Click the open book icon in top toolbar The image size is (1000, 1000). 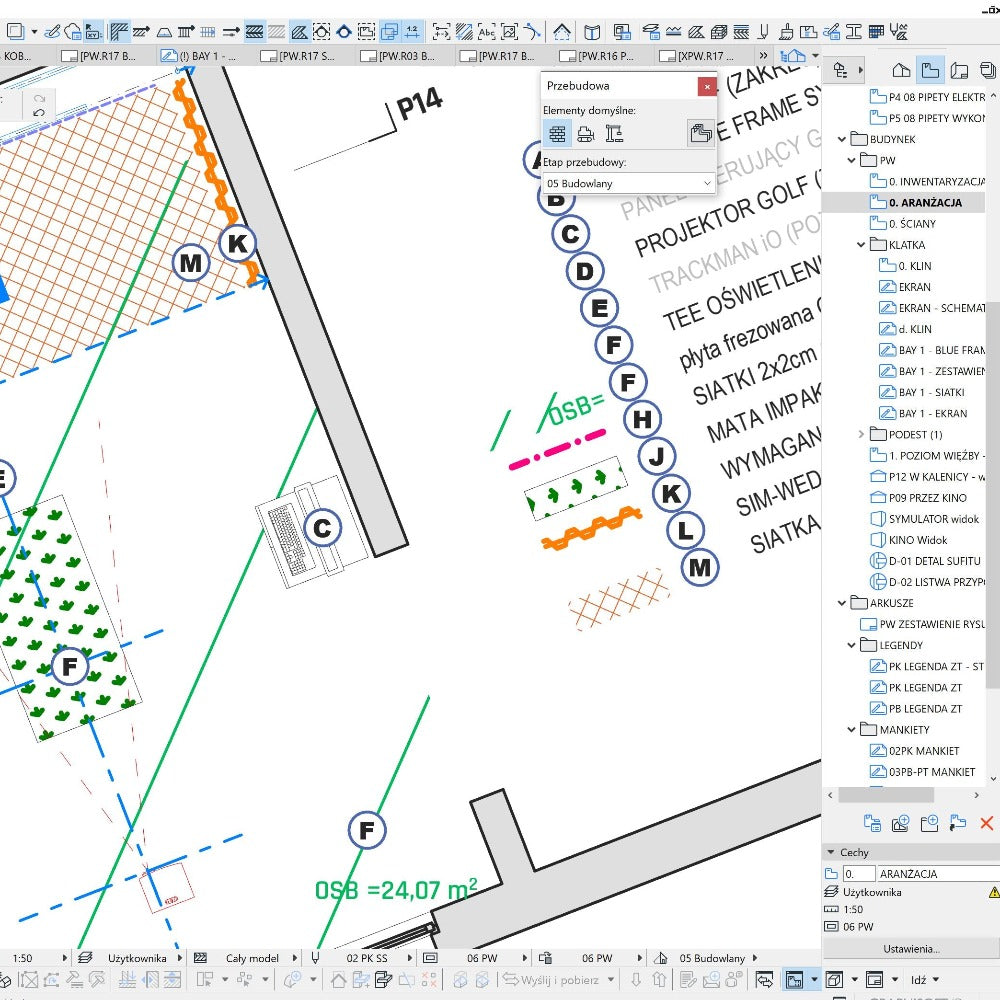(593, 31)
